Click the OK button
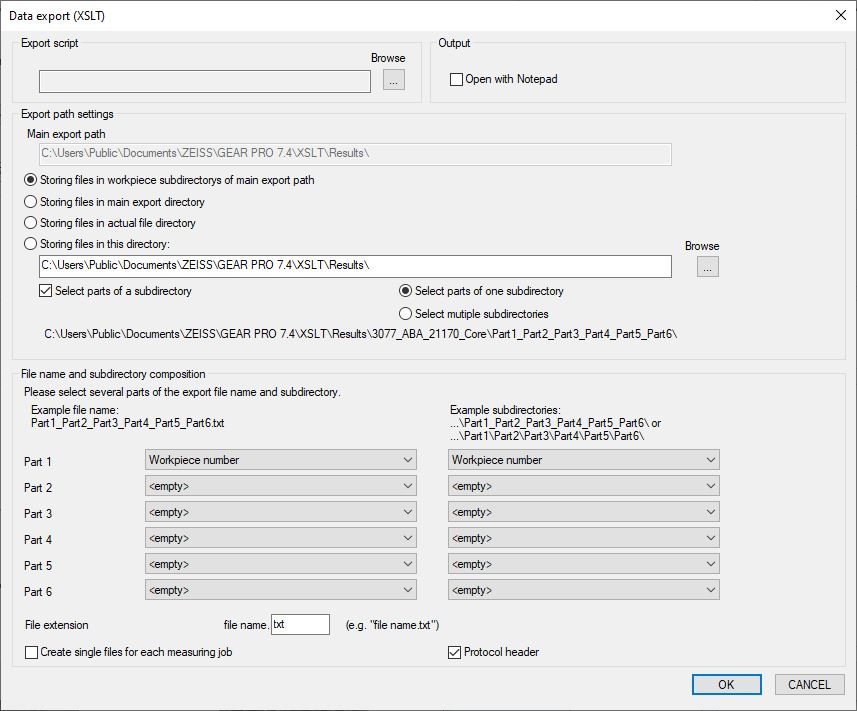Image resolution: width=857 pixels, height=711 pixels. [x=726, y=684]
